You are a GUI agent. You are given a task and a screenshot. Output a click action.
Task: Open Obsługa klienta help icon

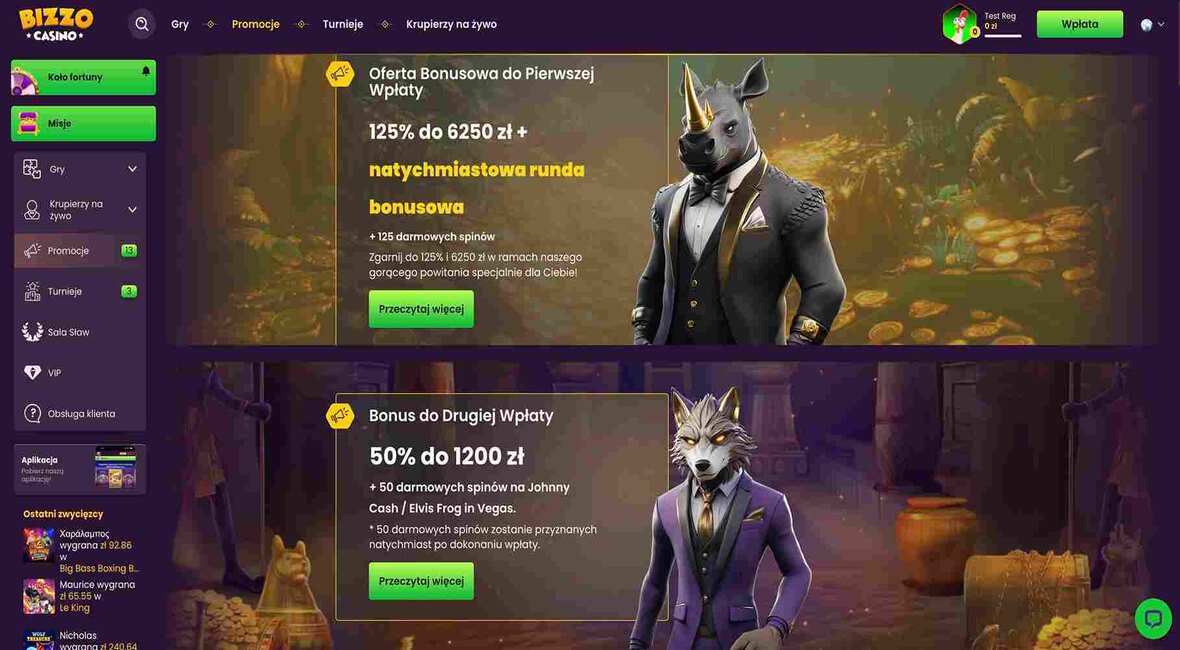(32, 413)
